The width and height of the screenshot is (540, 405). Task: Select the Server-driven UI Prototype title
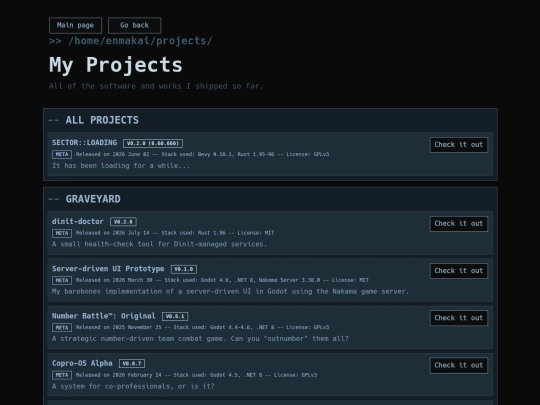point(108,269)
